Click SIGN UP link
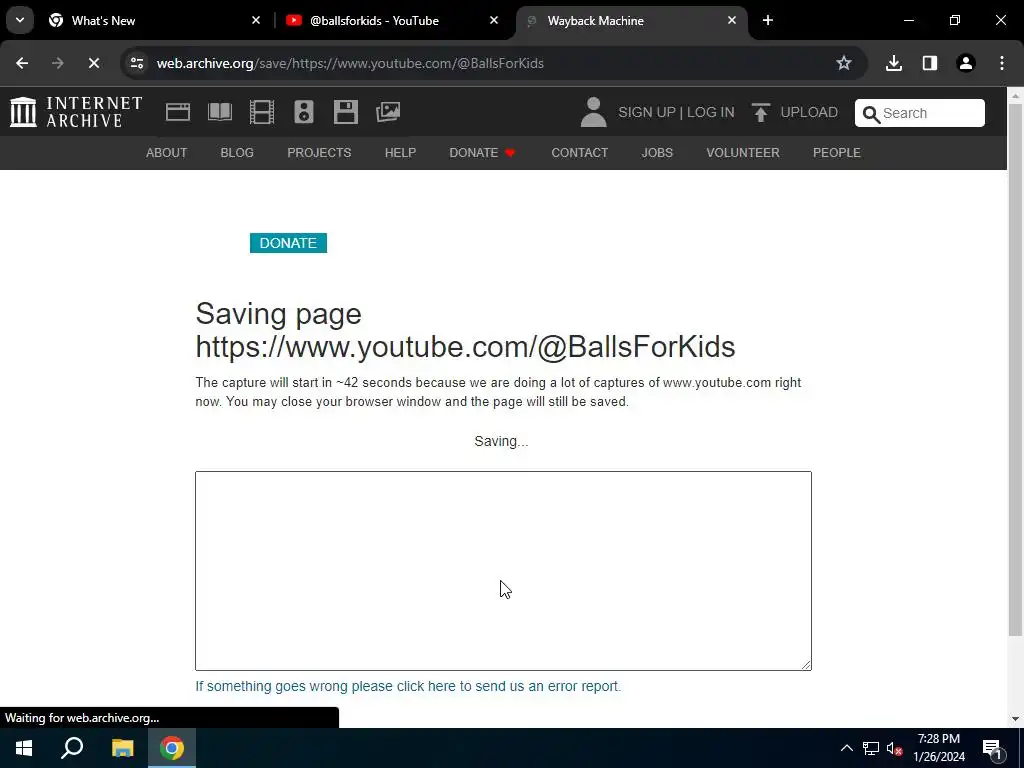The width and height of the screenshot is (1024, 768). (x=647, y=112)
